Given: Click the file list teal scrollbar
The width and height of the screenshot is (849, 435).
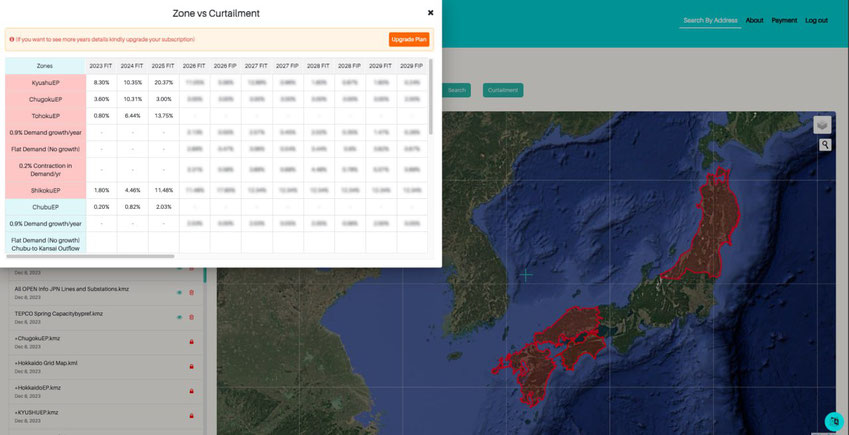Looking at the screenshot, I should 205,274.
